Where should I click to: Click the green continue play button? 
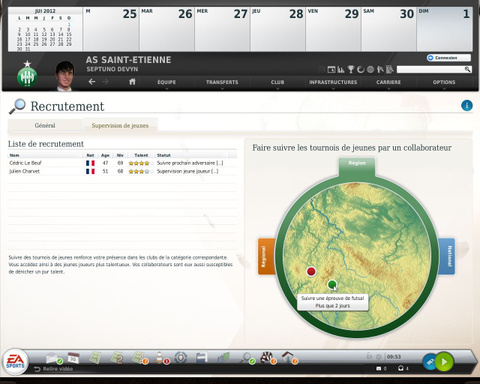[x=444, y=362]
